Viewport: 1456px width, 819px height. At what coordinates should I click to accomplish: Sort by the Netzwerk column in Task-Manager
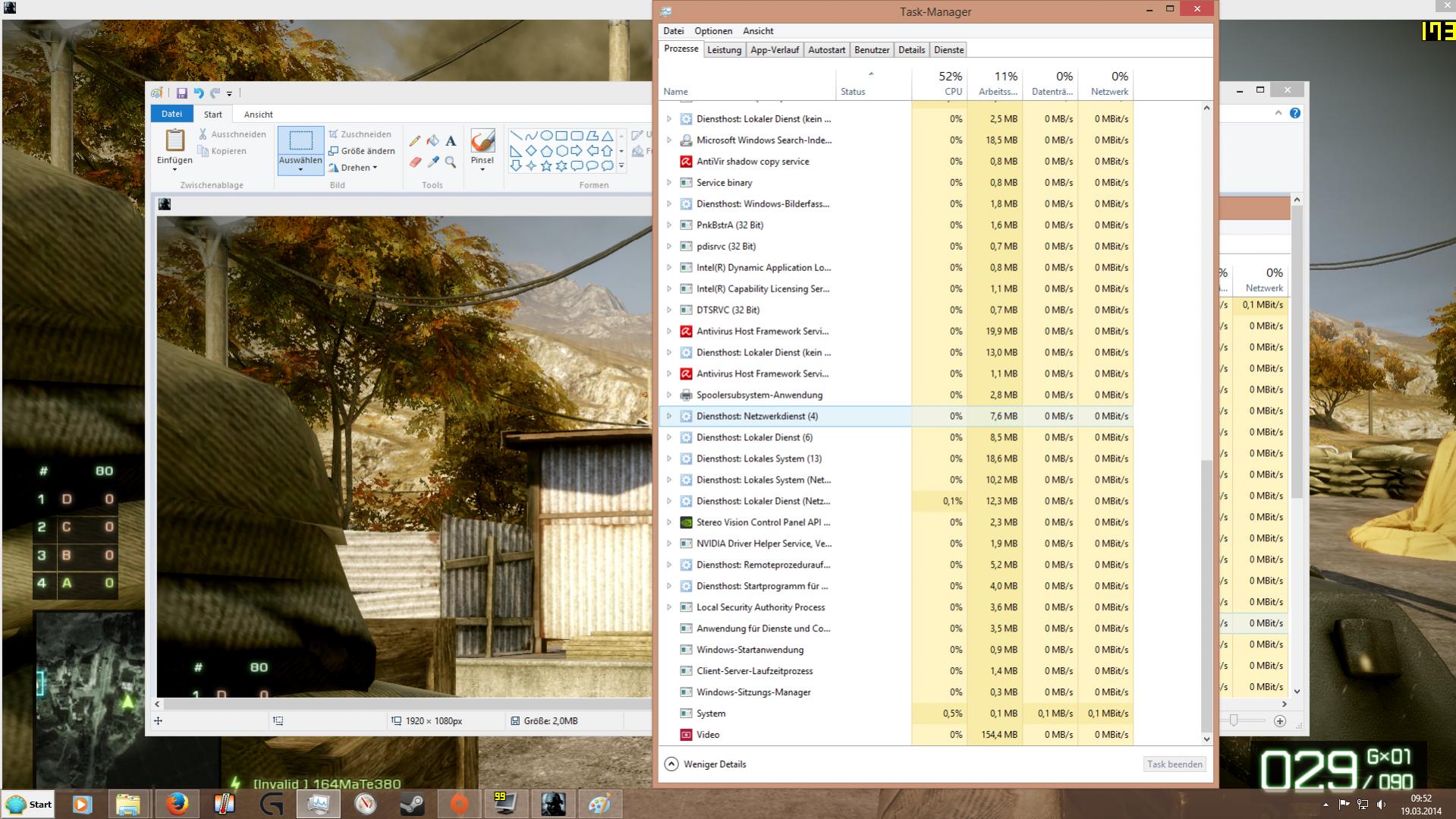click(1105, 83)
